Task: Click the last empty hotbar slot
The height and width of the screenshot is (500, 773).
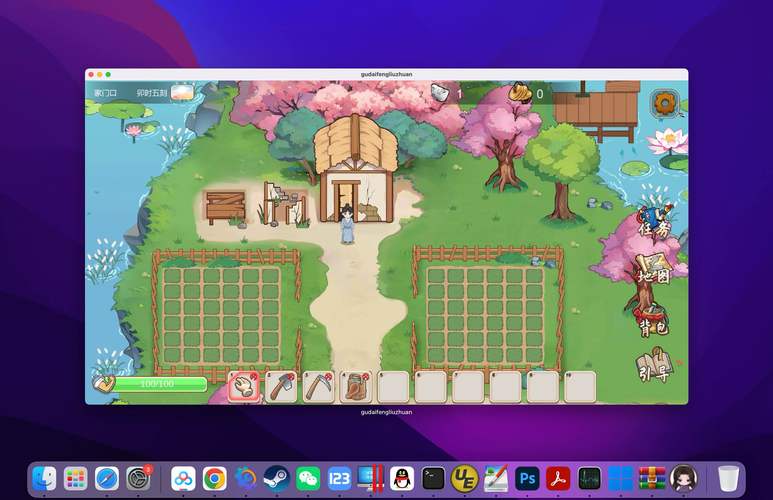Action: click(x=579, y=386)
